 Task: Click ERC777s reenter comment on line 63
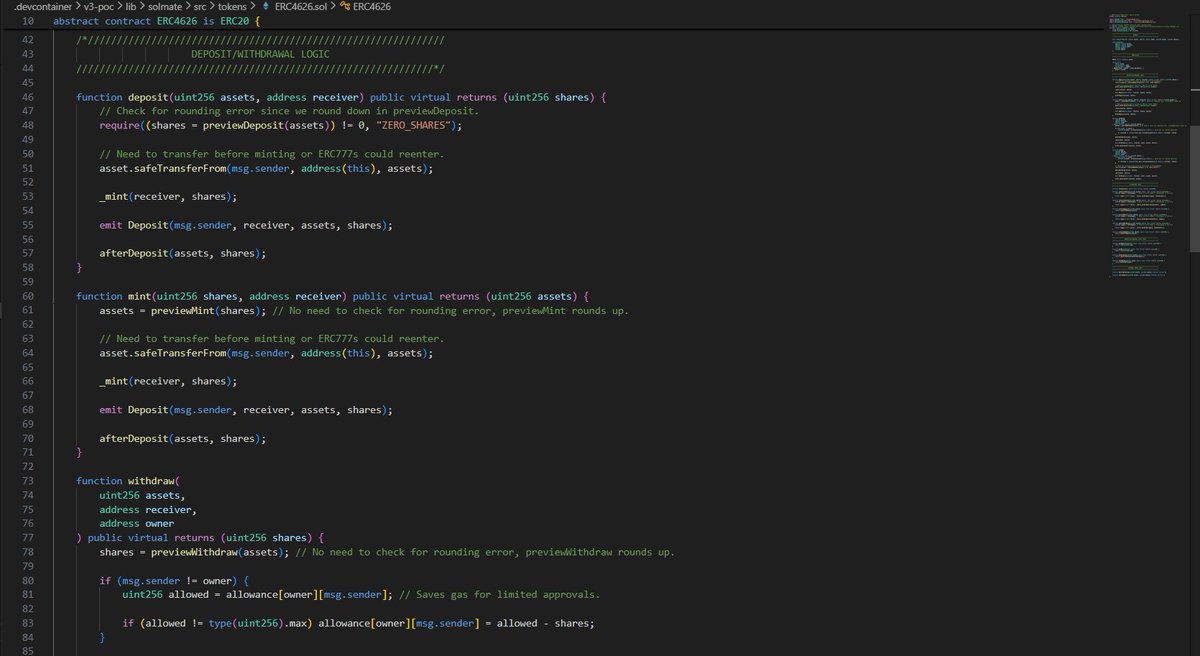point(272,340)
